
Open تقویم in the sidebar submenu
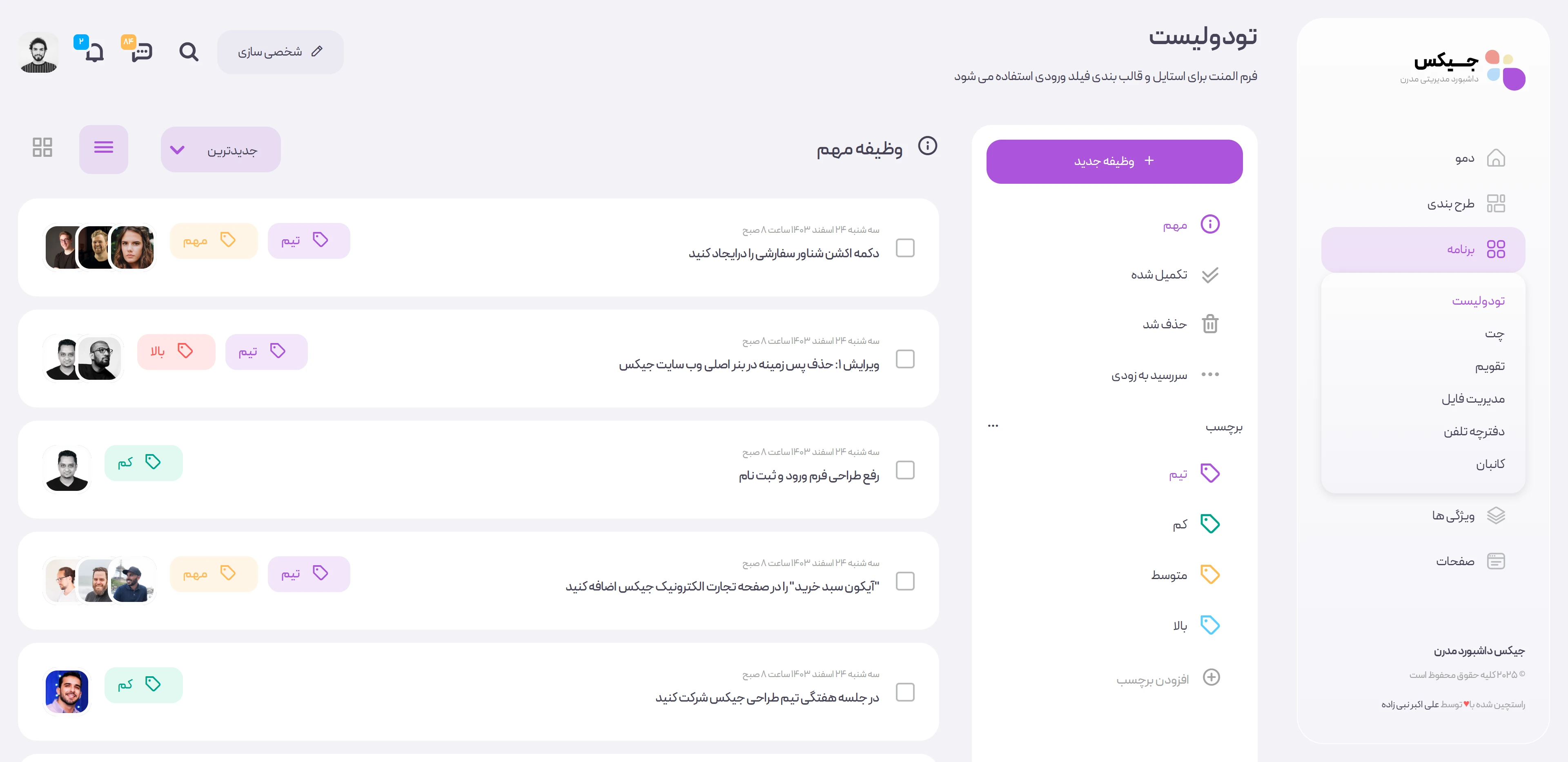tap(1490, 366)
